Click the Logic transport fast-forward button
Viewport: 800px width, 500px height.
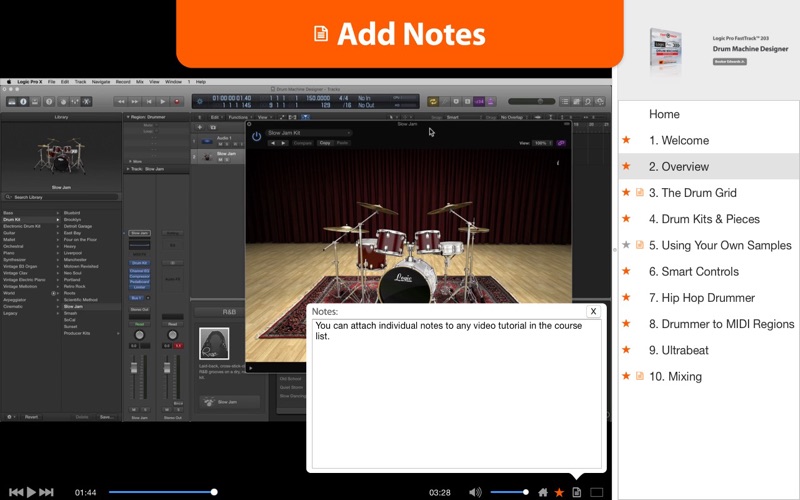135,102
